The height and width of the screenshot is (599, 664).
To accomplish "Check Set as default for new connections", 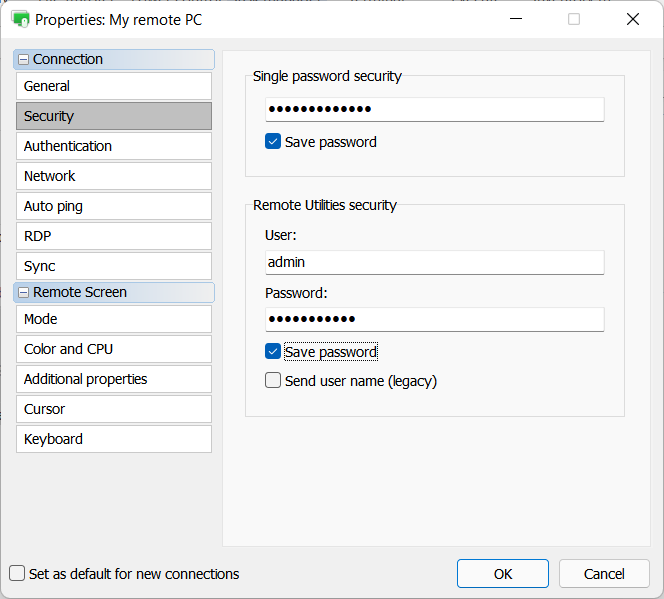I will [17, 574].
